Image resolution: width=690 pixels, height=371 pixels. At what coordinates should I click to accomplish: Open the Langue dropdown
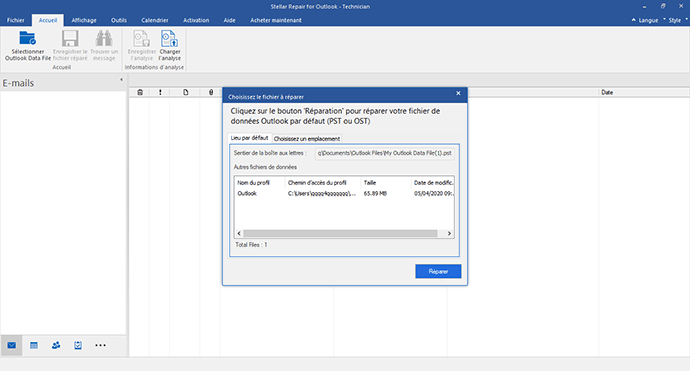(645, 20)
